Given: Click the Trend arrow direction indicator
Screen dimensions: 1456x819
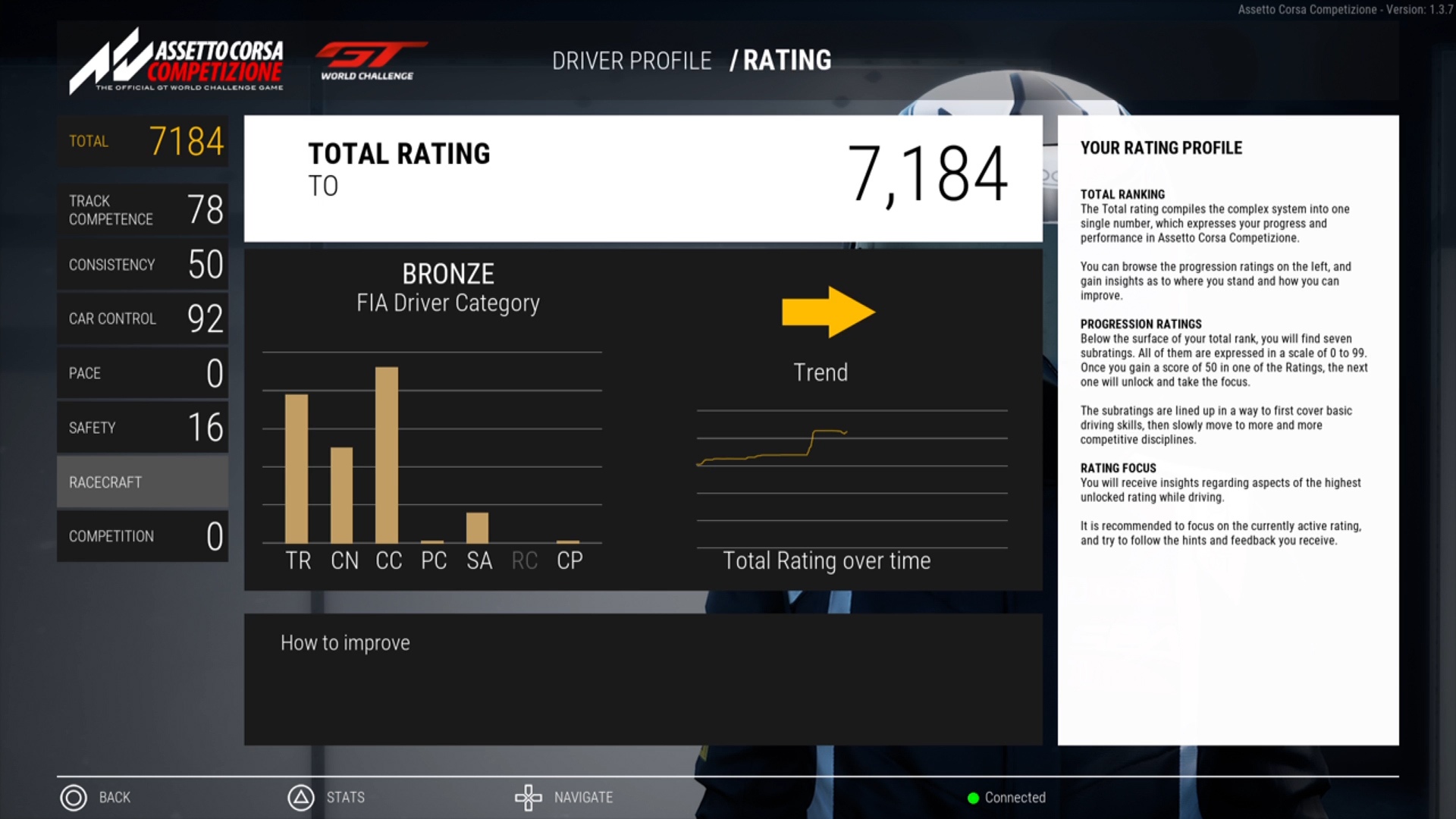Looking at the screenshot, I should point(826,311).
